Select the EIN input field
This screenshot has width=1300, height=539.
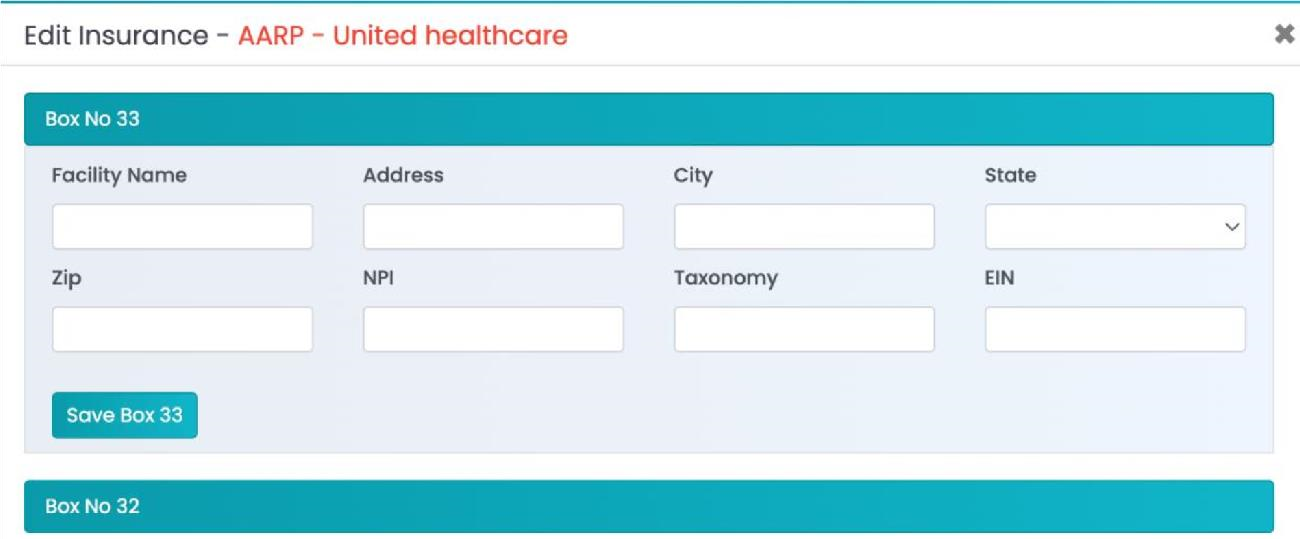tap(1115, 330)
